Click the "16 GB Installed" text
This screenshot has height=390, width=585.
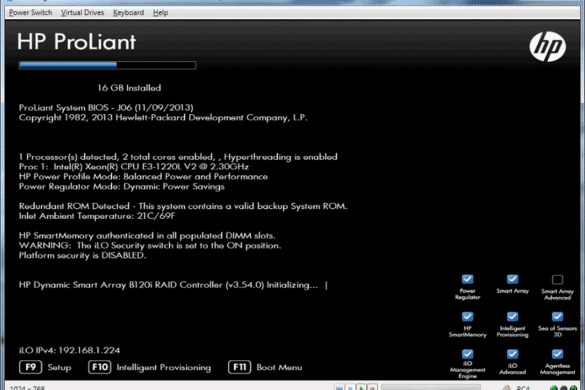point(129,88)
